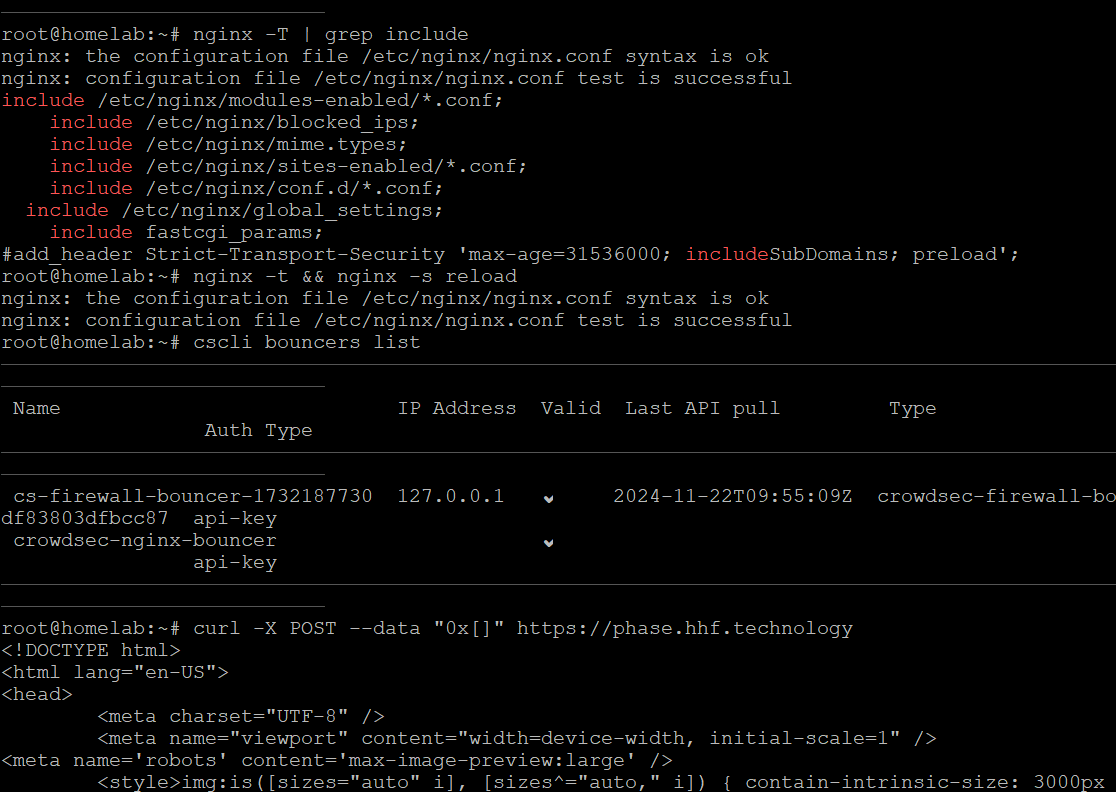Click the Last API pull column header
Viewport: 1116px width, 792px height.
click(x=702, y=409)
